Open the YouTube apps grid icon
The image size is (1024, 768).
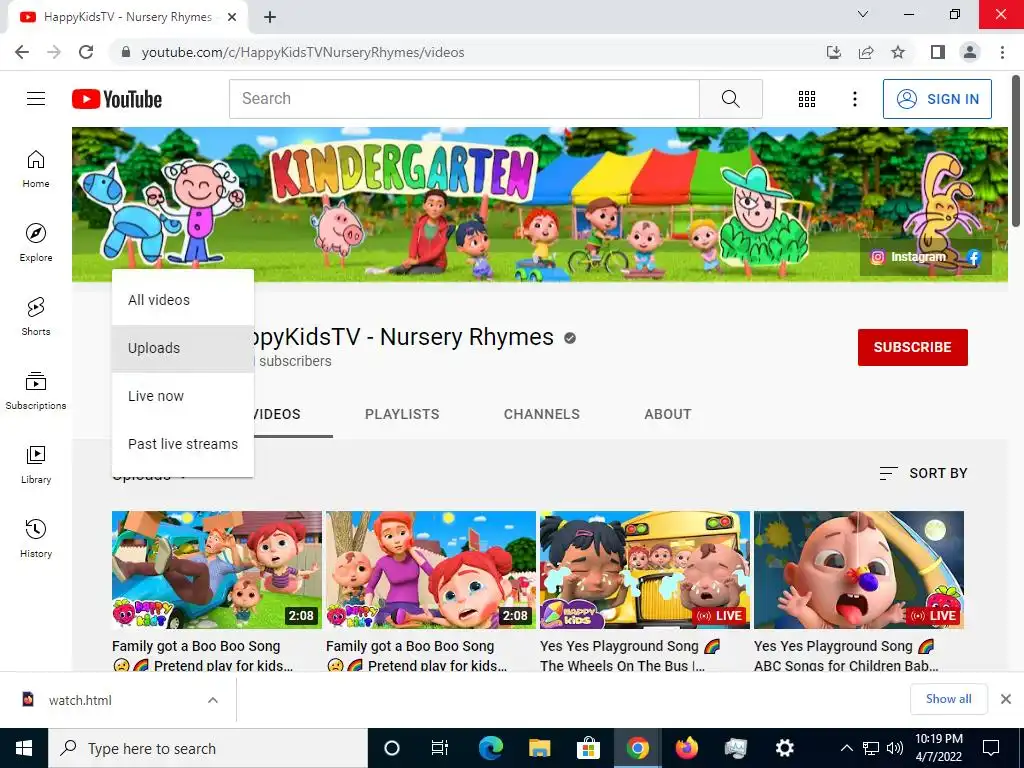807,99
